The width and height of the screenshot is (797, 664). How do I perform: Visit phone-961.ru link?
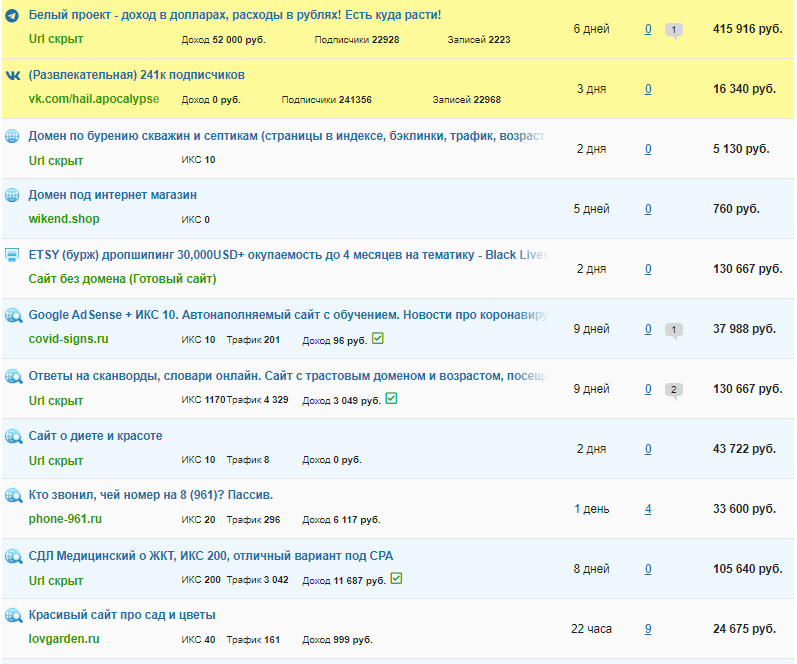[65, 519]
